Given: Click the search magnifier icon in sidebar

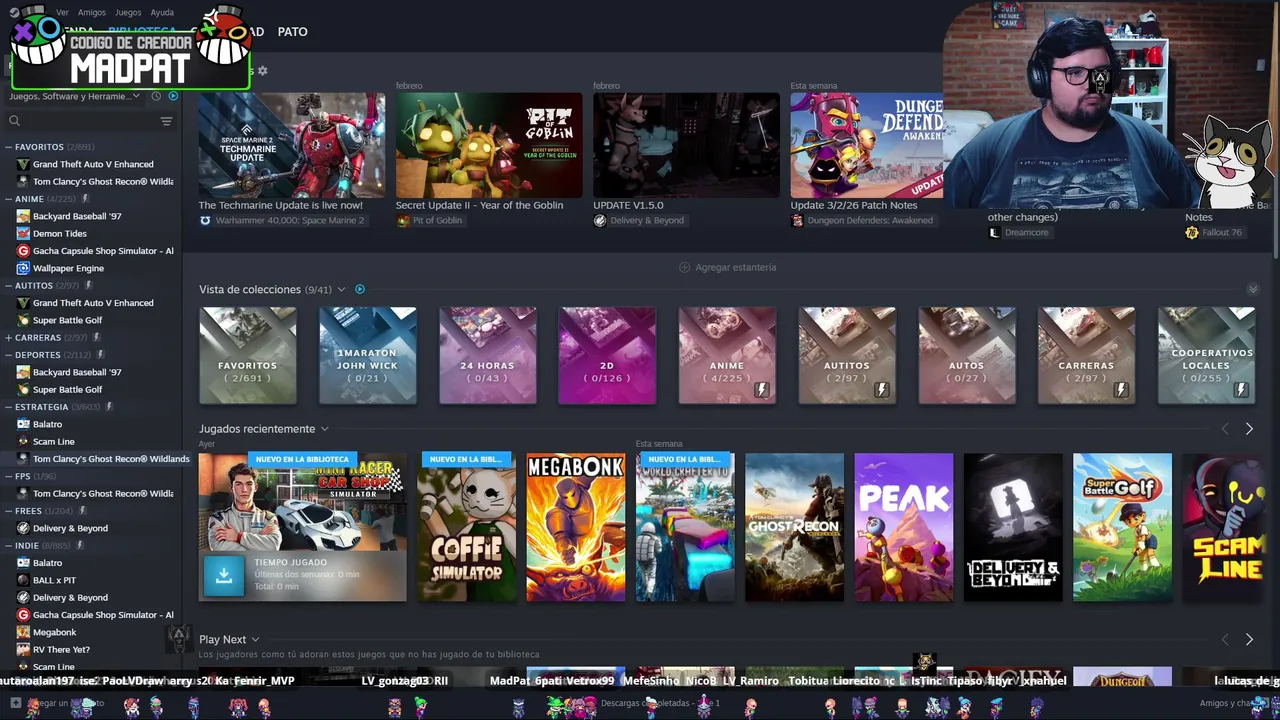Looking at the screenshot, I should tap(14, 121).
